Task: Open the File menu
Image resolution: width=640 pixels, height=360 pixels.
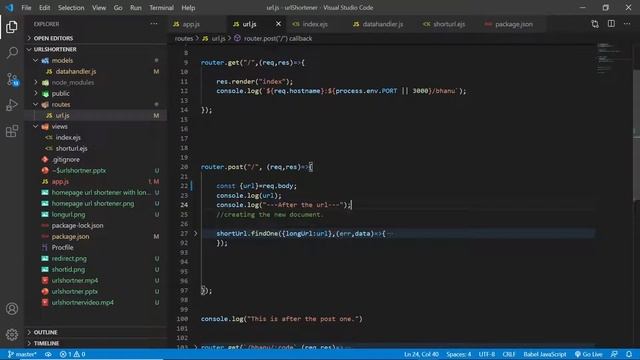Action: coord(26,8)
